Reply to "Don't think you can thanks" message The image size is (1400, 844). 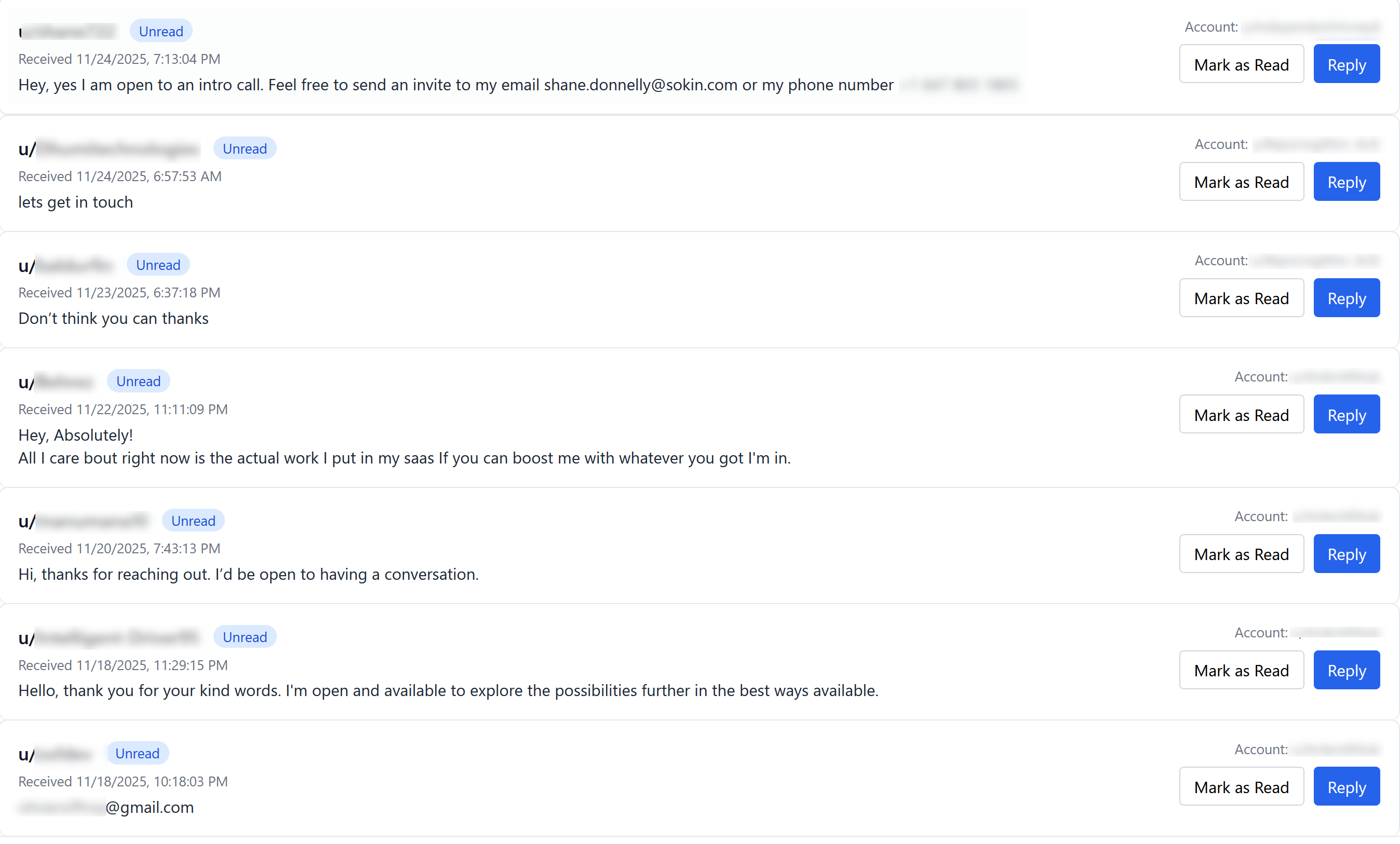(x=1346, y=298)
